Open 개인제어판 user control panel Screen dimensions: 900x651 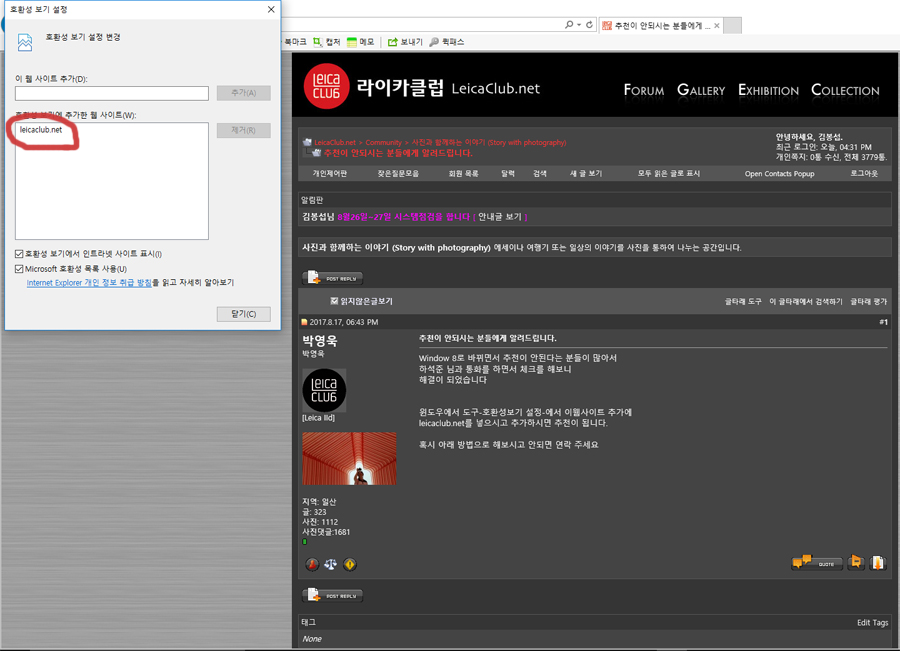click(329, 173)
